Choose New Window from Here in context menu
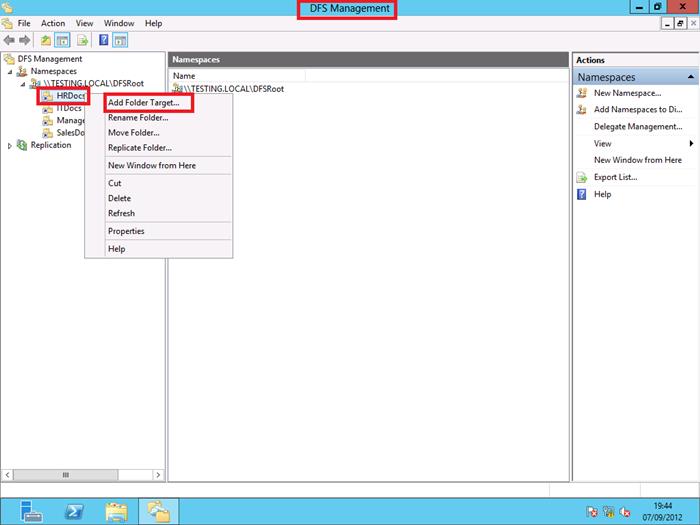Viewport: 700px width, 525px height. 152,166
